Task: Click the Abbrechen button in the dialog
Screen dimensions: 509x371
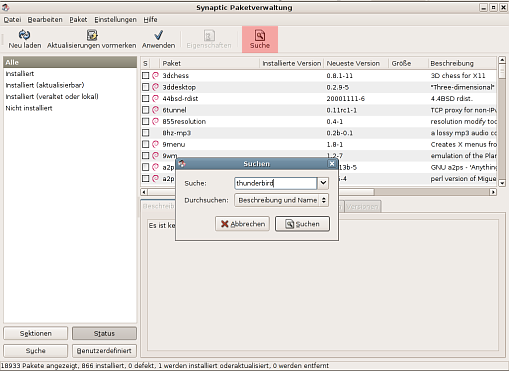Action: click(242, 224)
